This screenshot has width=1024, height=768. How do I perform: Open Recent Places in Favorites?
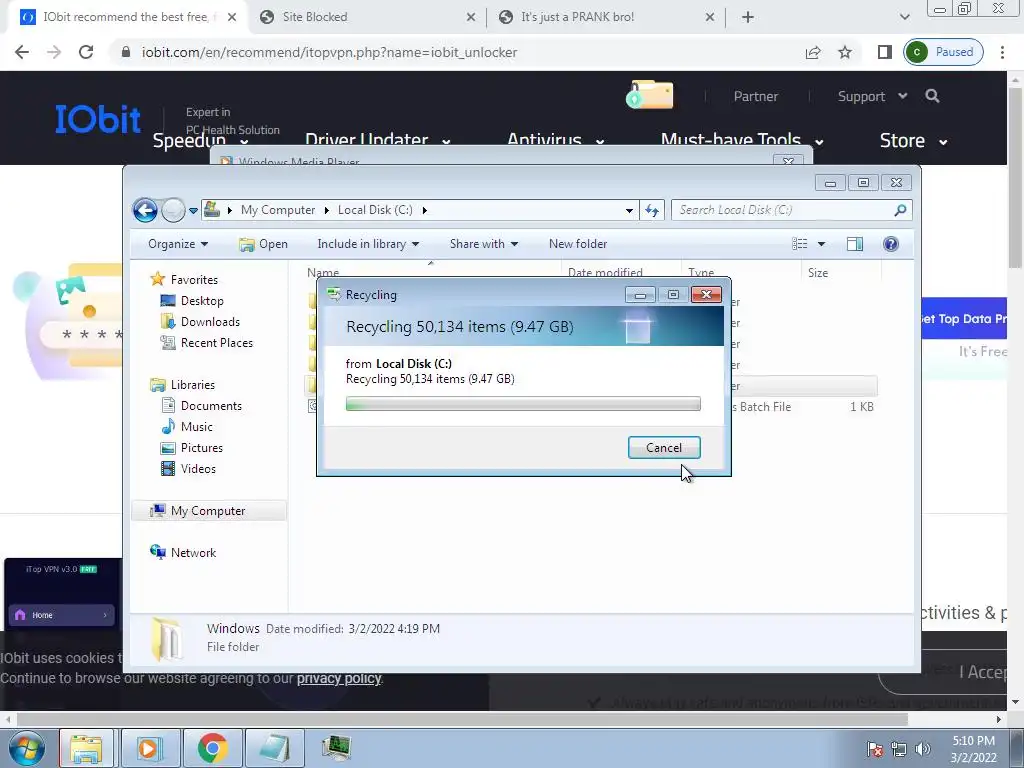tap(216, 342)
